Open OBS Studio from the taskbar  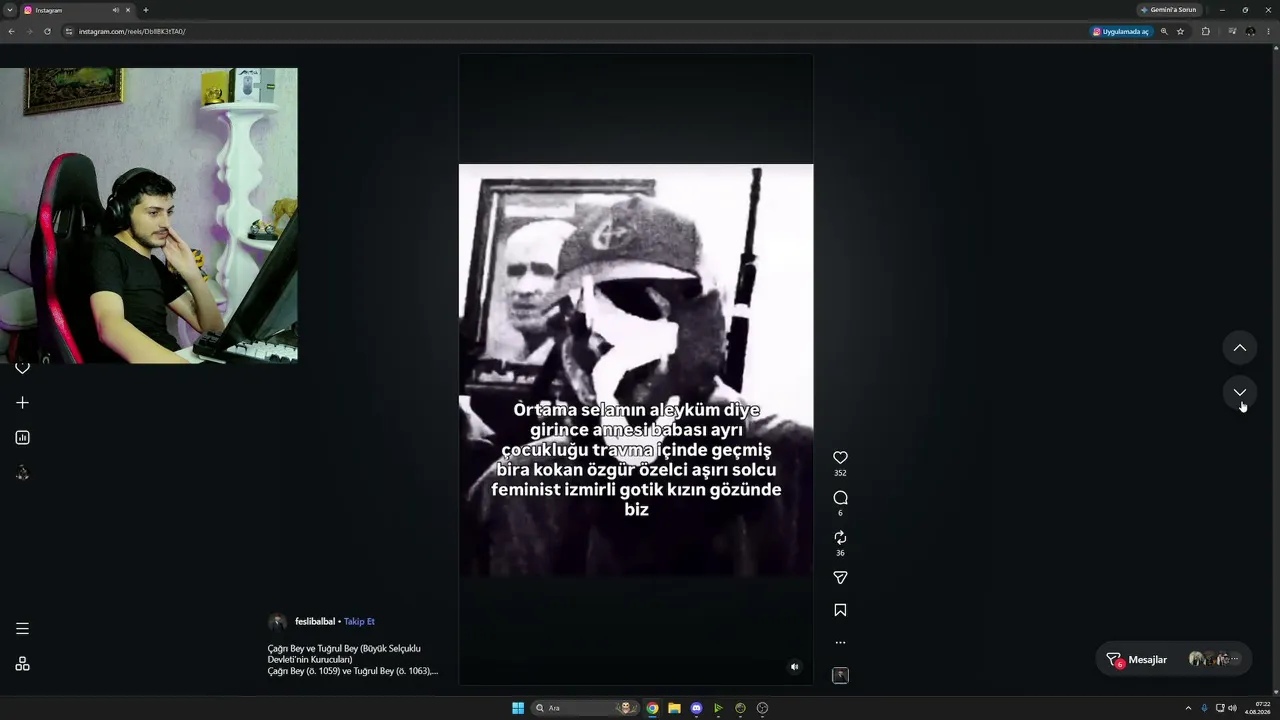762,708
